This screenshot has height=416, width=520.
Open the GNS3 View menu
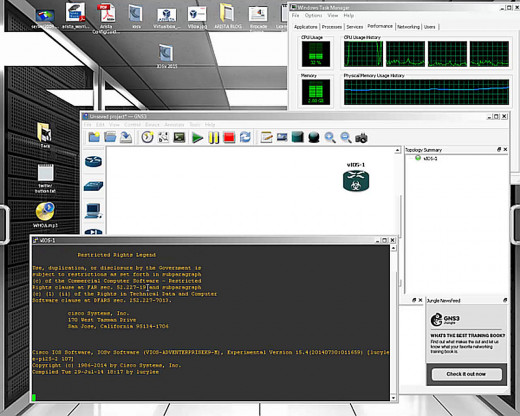114,125
